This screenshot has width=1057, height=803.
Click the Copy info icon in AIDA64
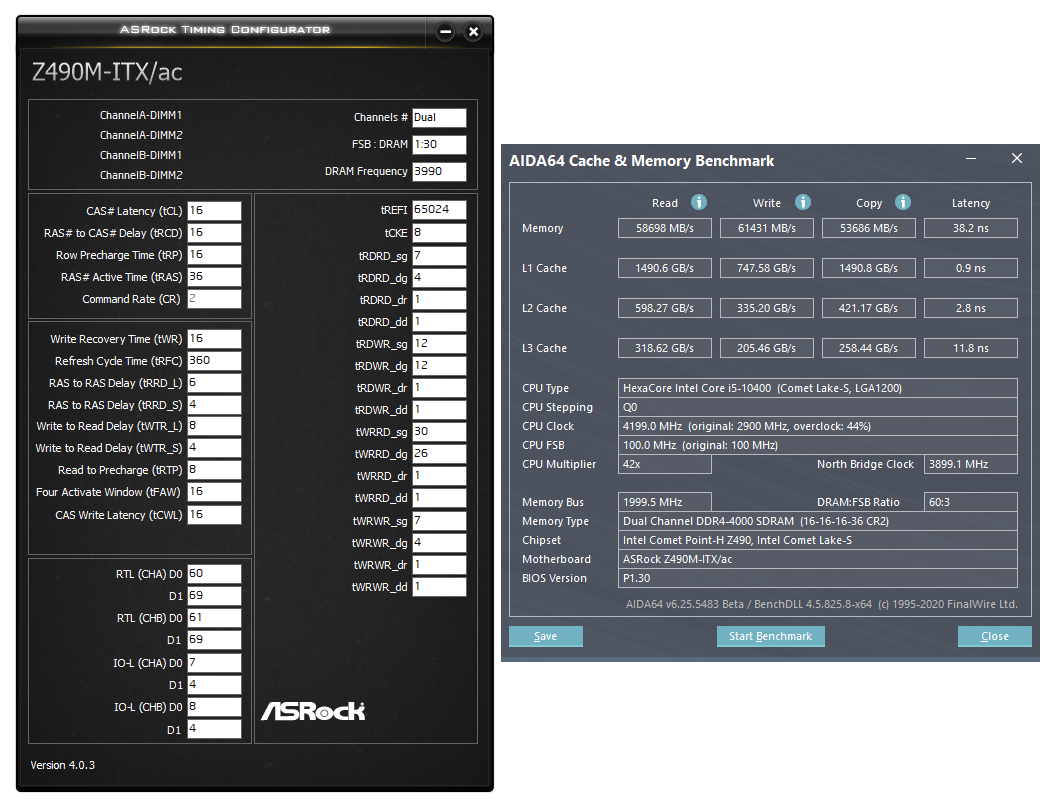[x=903, y=202]
